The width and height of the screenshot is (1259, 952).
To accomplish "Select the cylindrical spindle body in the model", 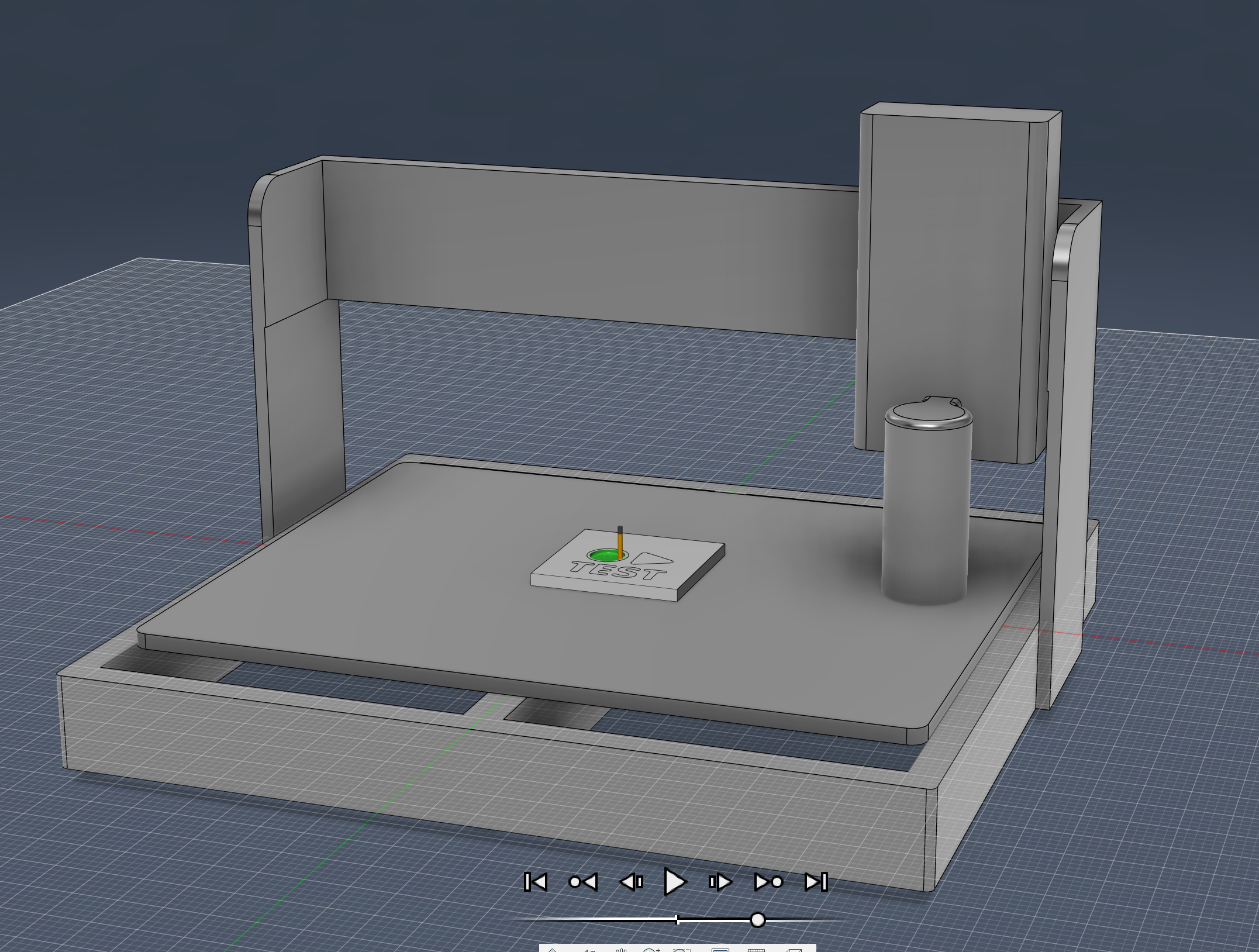I will [x=927, y=515].
